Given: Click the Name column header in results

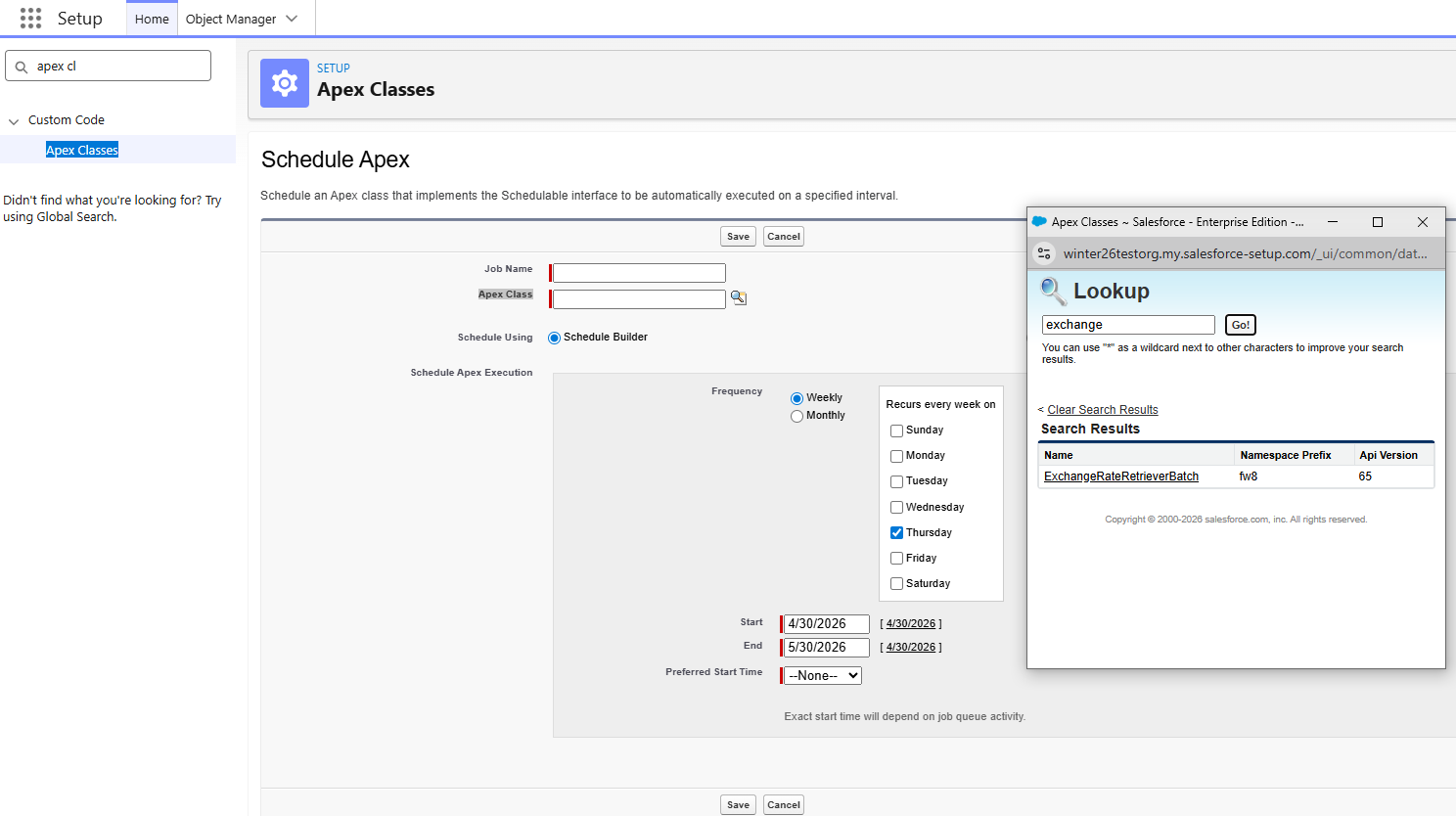Looking at the screenshot, I should (1059, 455).
